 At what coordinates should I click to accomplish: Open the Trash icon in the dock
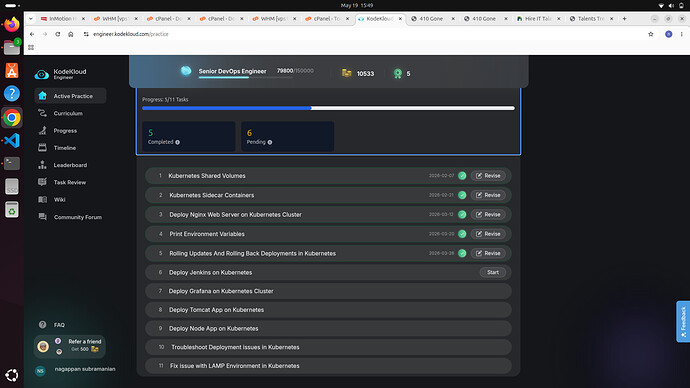tap(12, 210)
